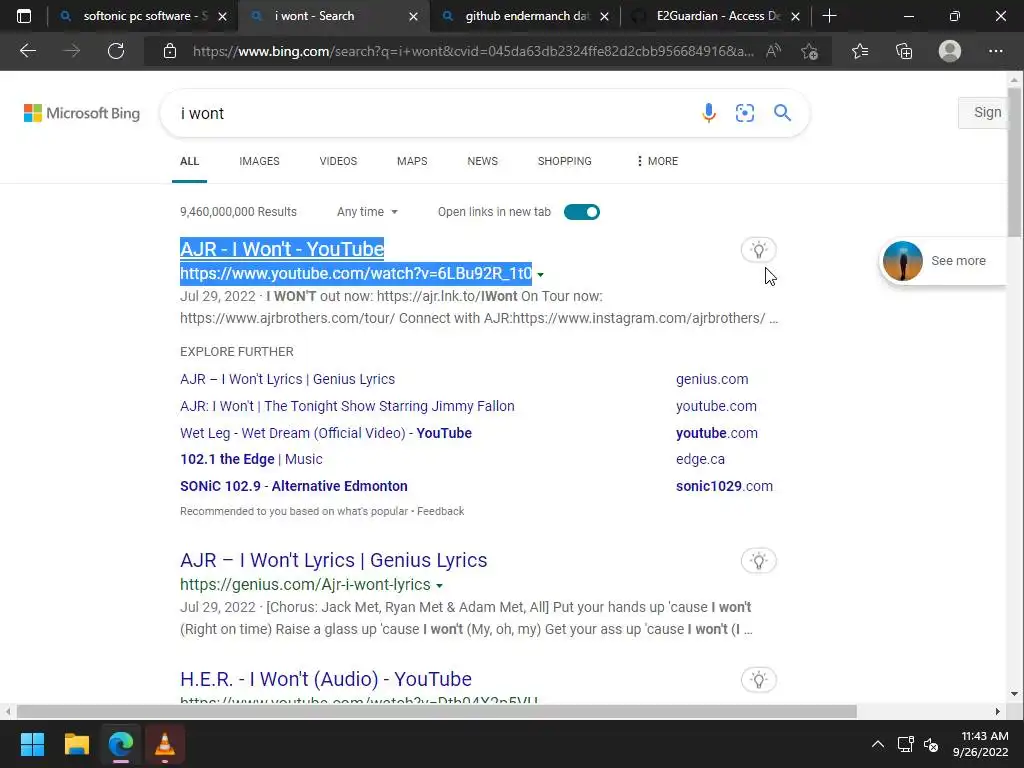Open AJR I Won't Lyrics Genius heading
The image size is (1024, 768).
(x=334, y=560)
